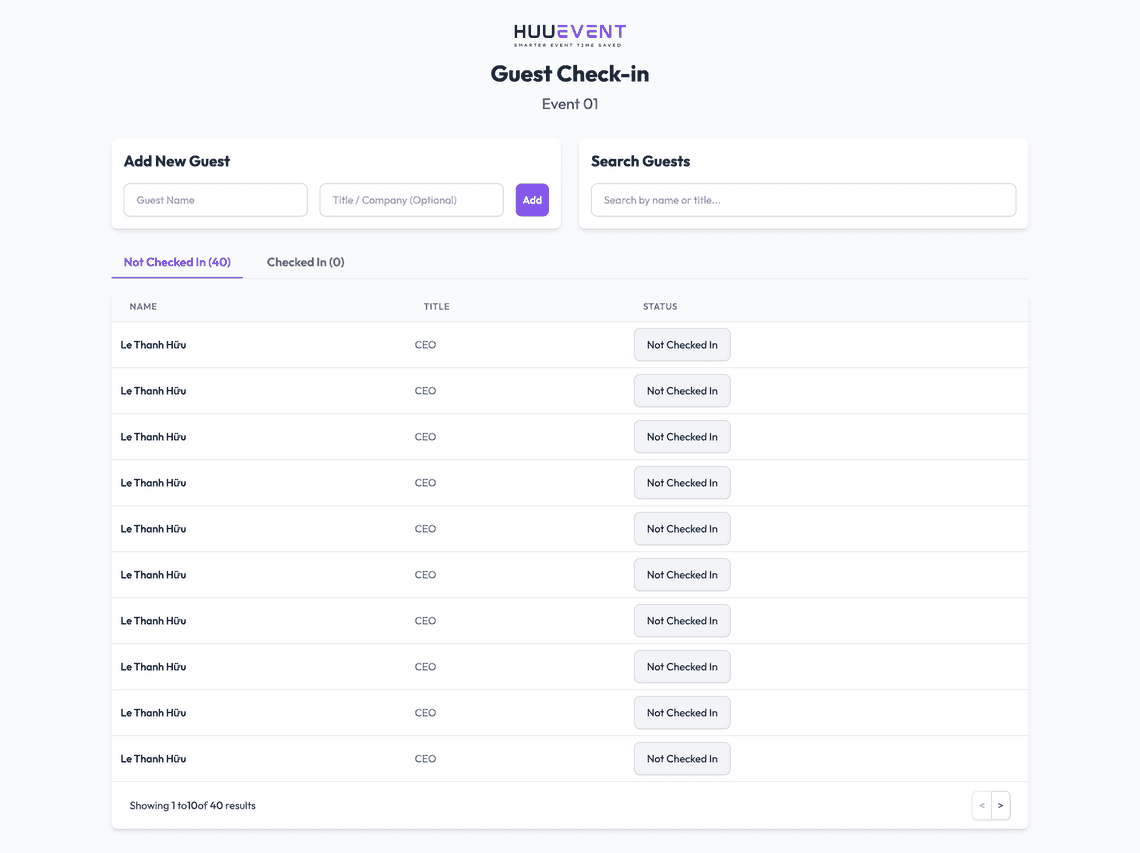Click the Search Guests heading
The height and width of the screenshot is (853, 1140).
(641, 161)
